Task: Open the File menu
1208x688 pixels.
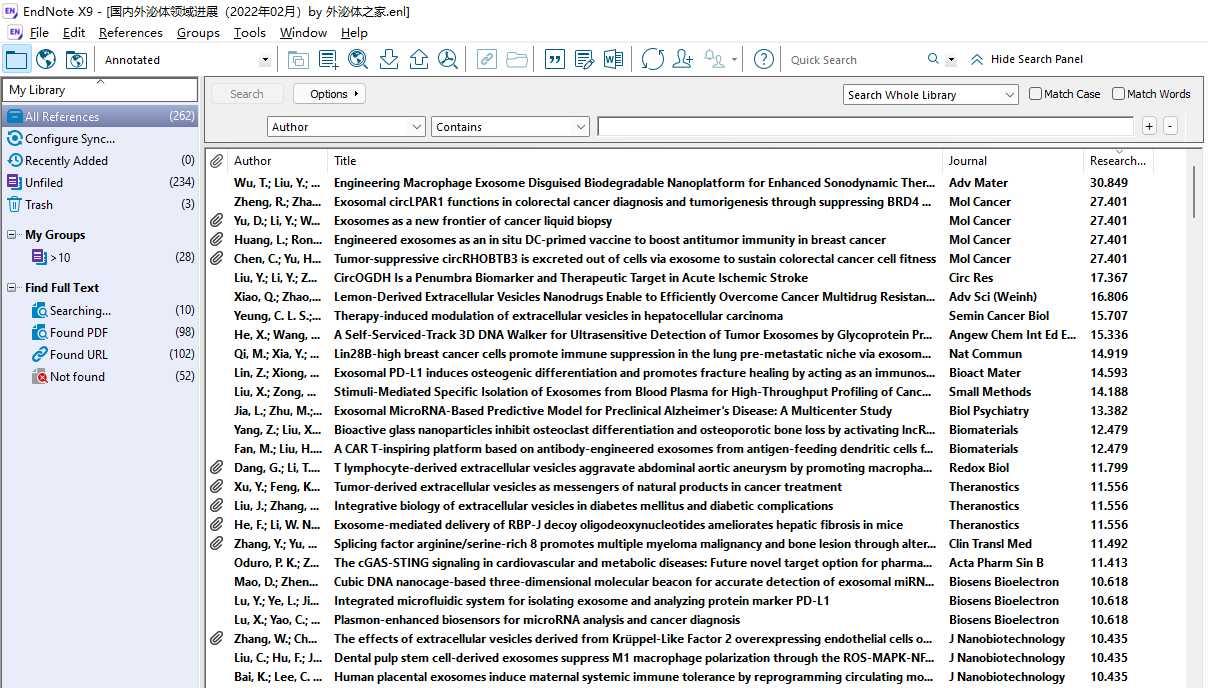Action: pyautogui.click(x=39, y=33)
